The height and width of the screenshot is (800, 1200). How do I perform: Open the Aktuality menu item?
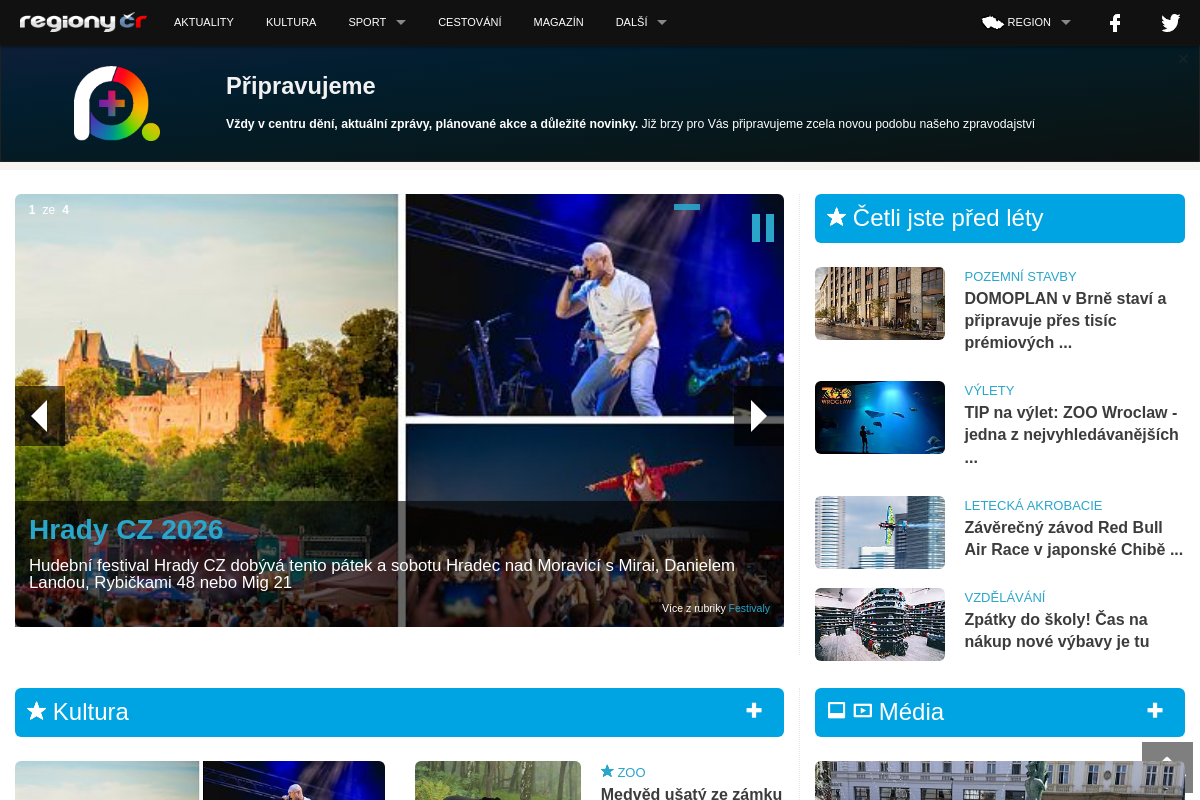204,22
